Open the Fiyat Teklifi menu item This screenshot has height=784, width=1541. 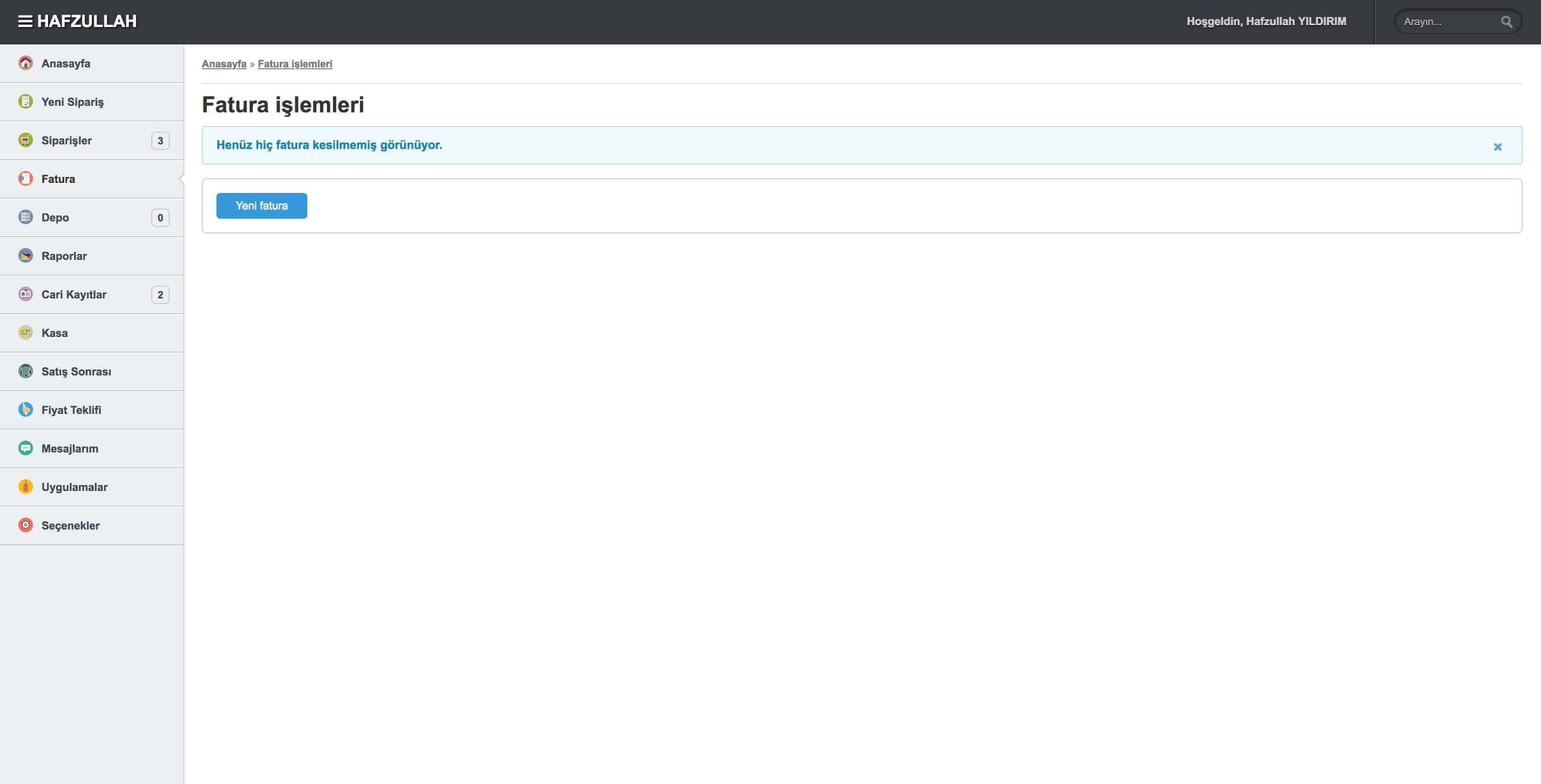point(71,409)
